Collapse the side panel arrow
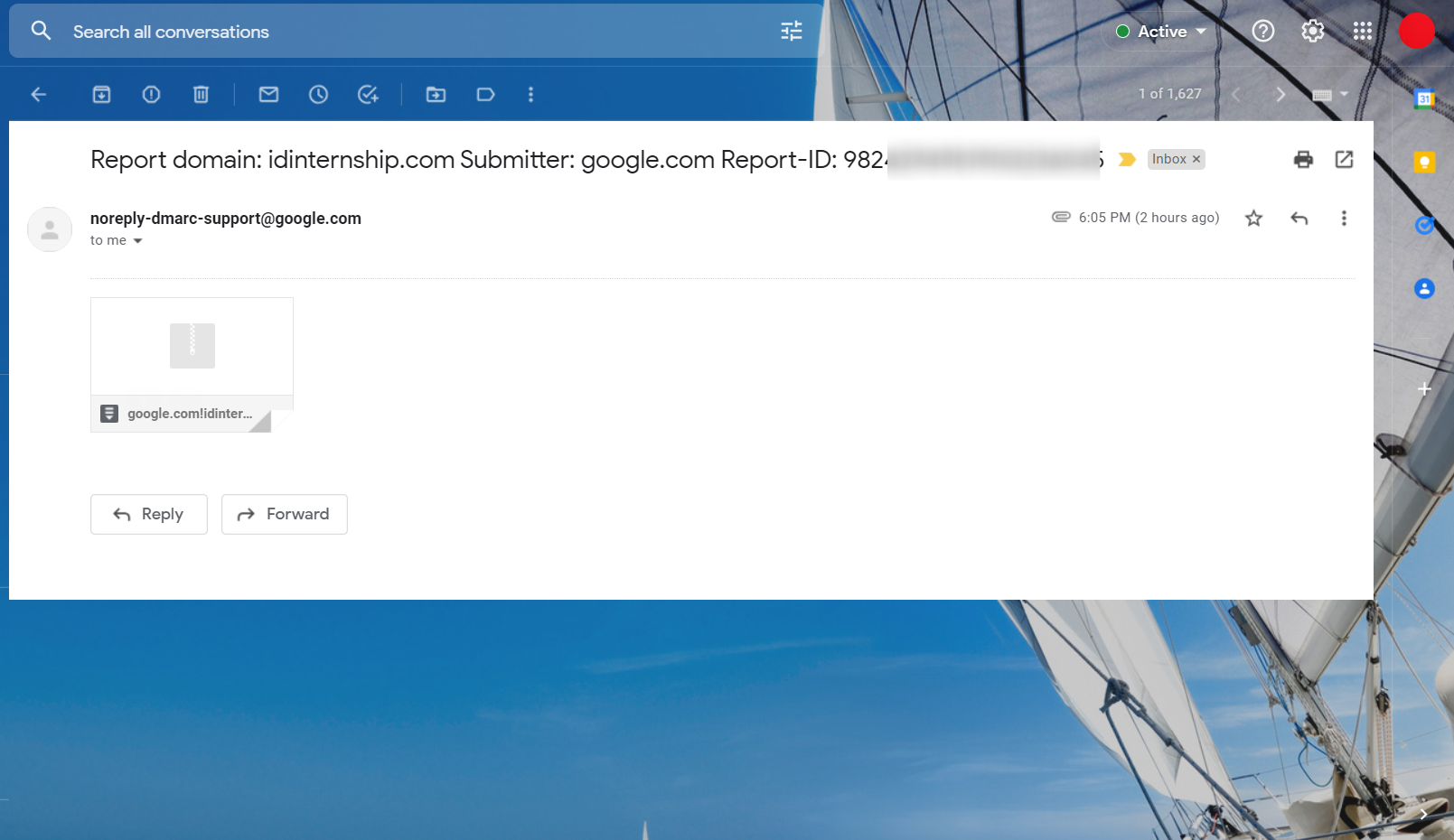1454x840 pixels. pos(1423,814)
